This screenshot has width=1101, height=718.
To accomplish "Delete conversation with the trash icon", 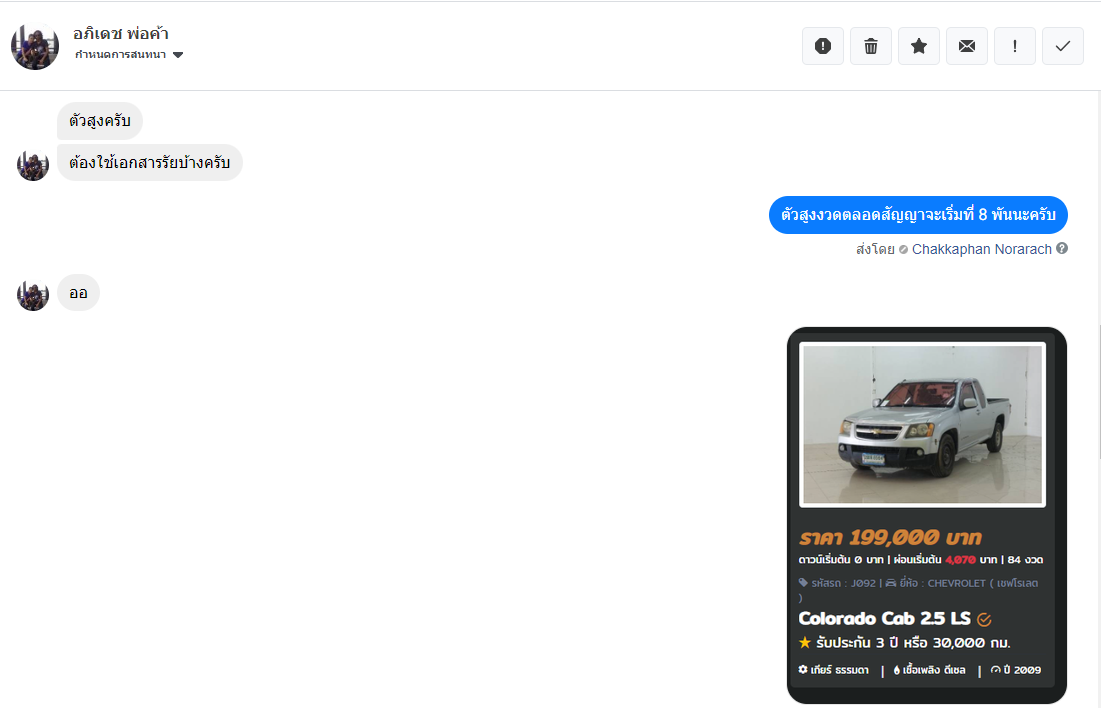I will tap(871, 46).
